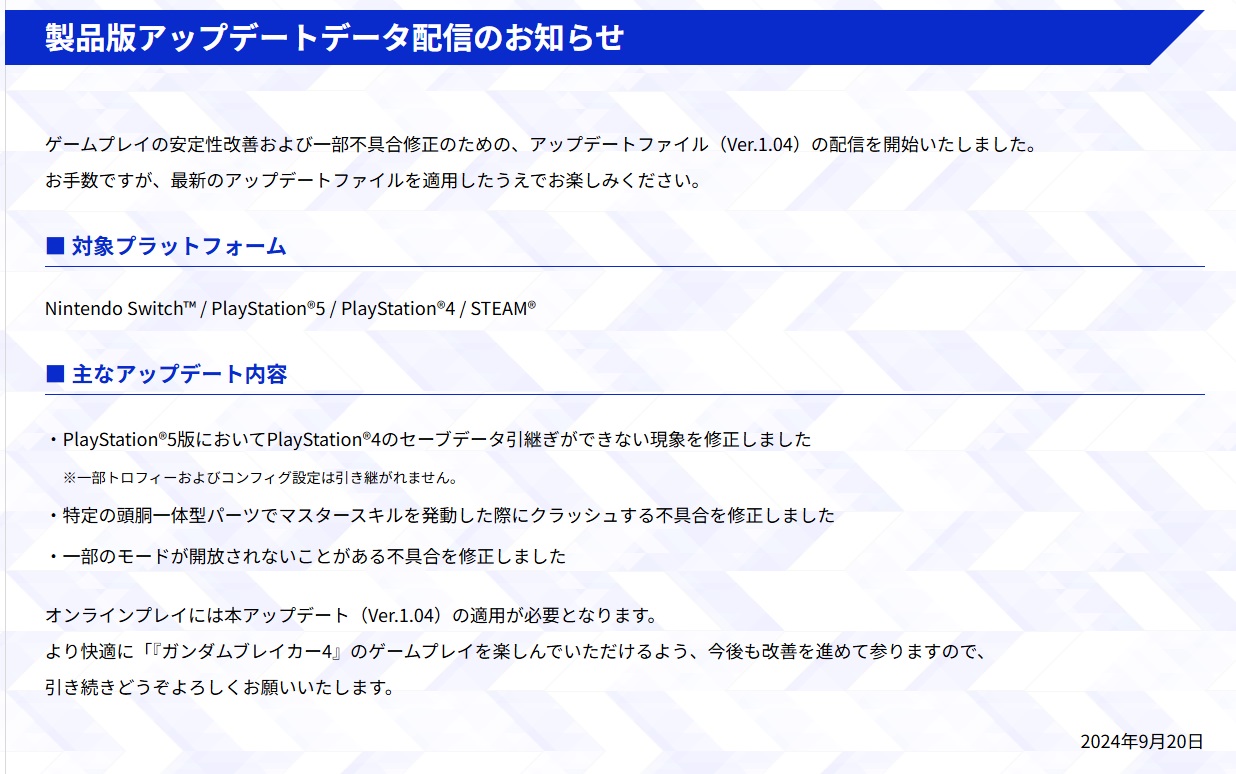
Task: Click the line starting with オンラインプレイには
Action: click(350, 614)
